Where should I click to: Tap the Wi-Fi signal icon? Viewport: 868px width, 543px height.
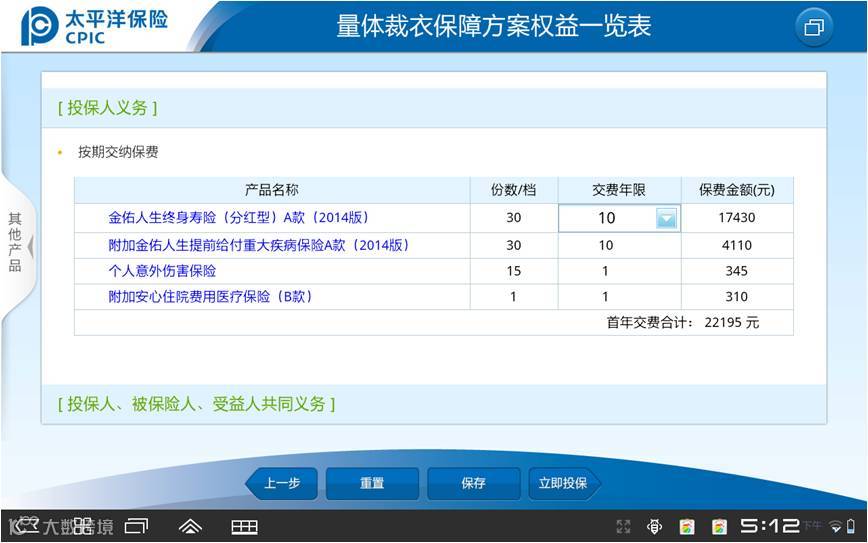click(x=836, y=526)
